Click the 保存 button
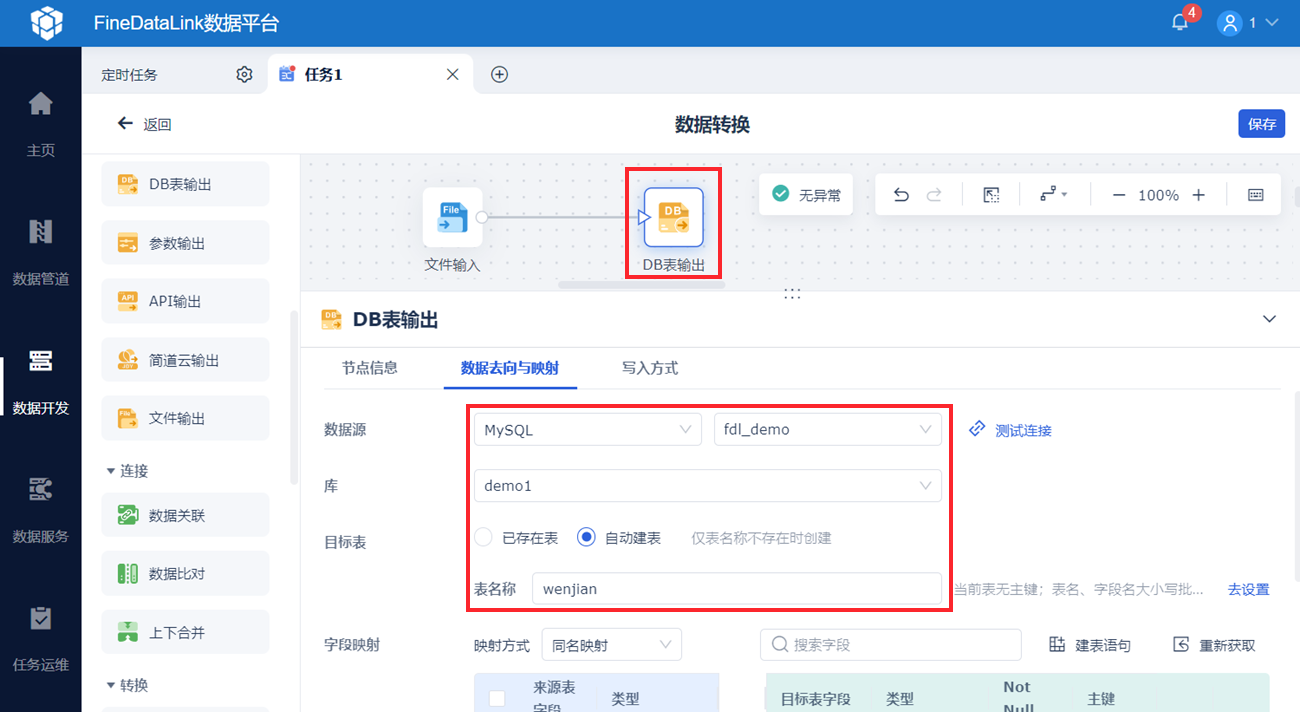1300x712 pixels. (1262, 124)
